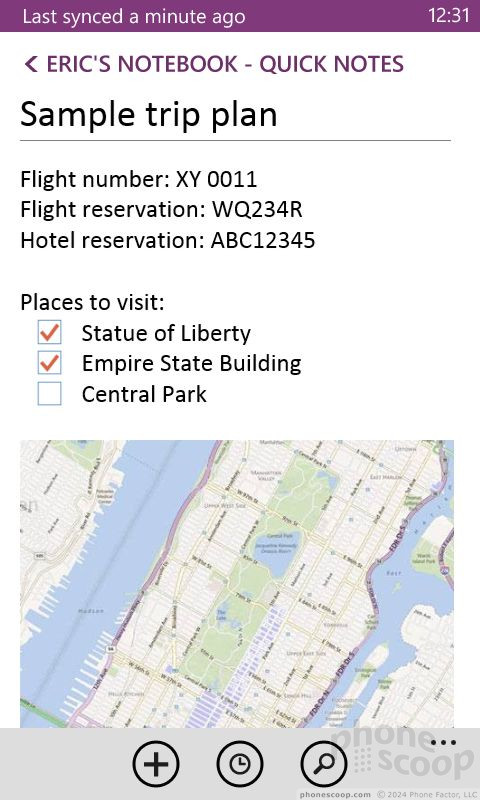Select the Flight reservation WQ234R line

[x=161, y=210]
